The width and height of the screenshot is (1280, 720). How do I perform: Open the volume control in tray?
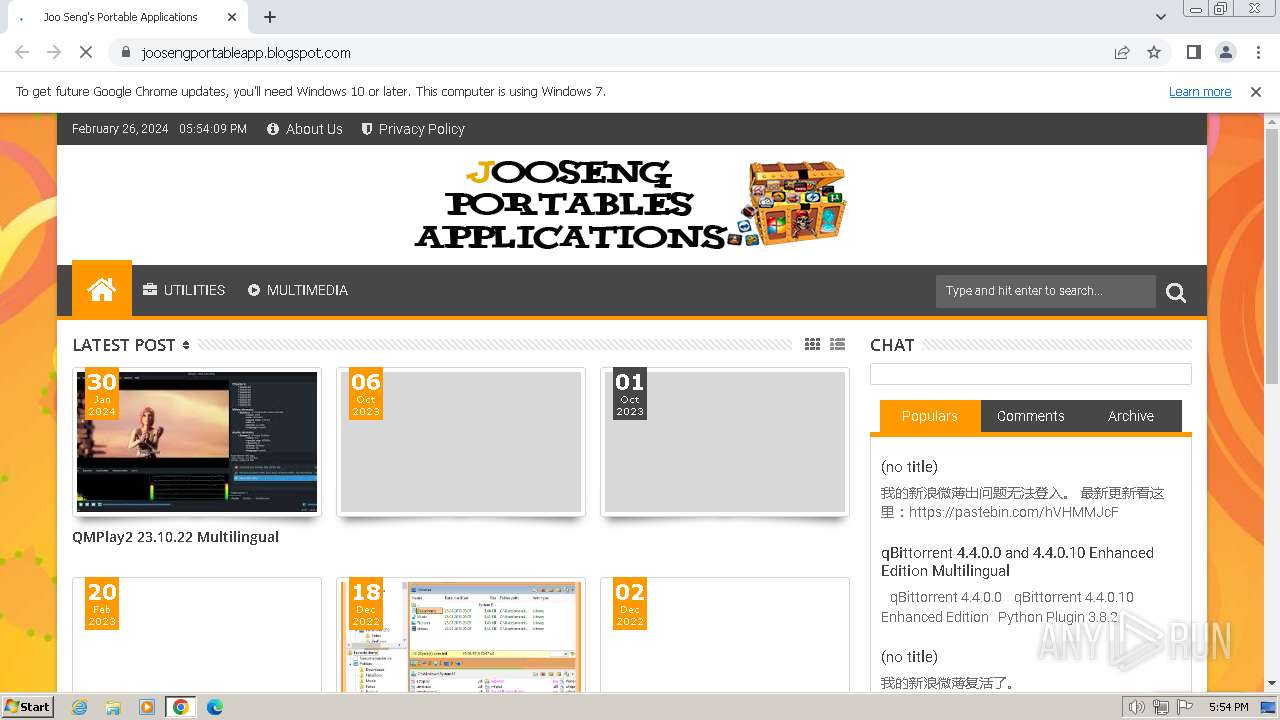pos(1137,707)
